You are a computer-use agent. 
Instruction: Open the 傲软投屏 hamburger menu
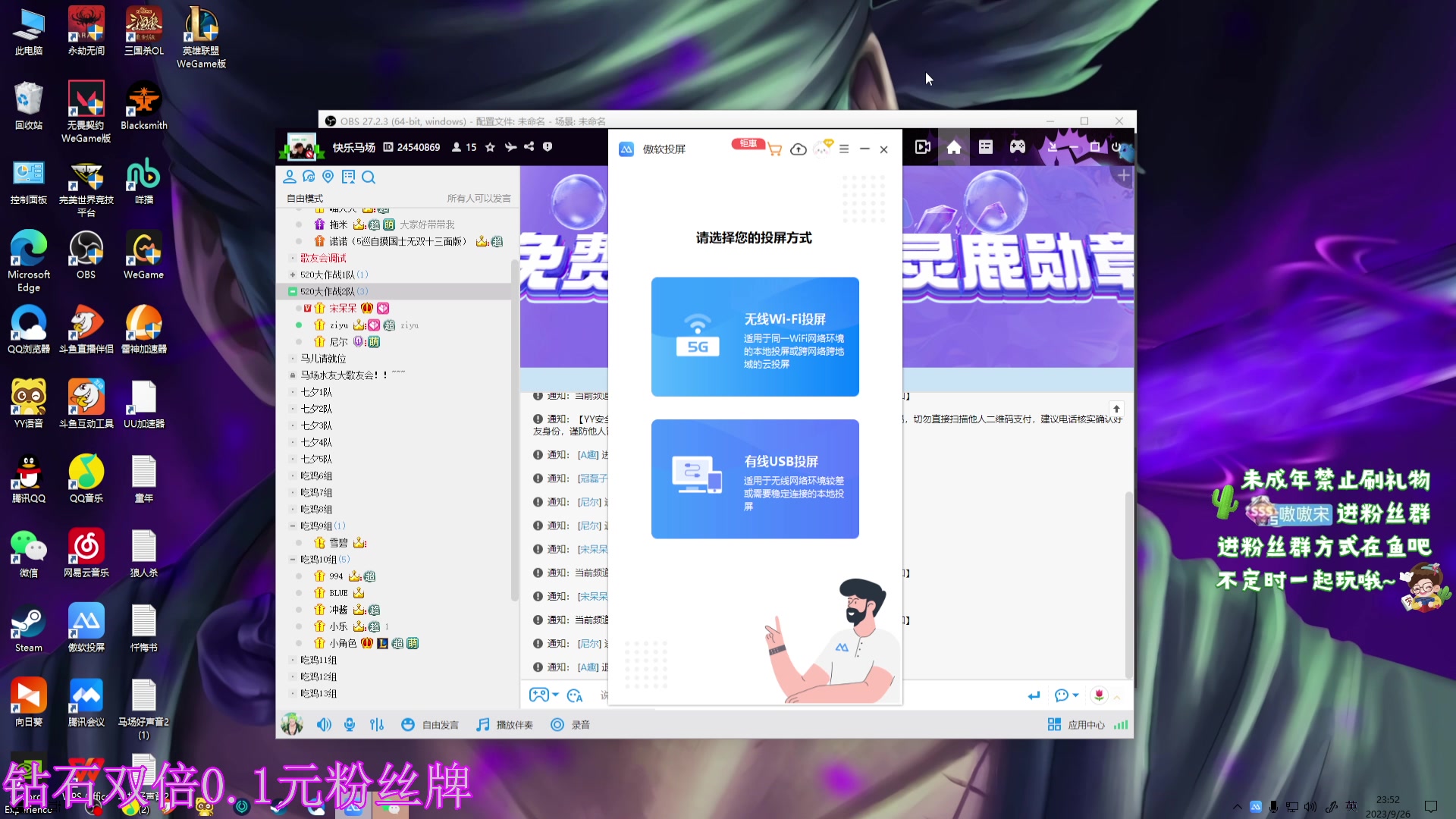843,149
